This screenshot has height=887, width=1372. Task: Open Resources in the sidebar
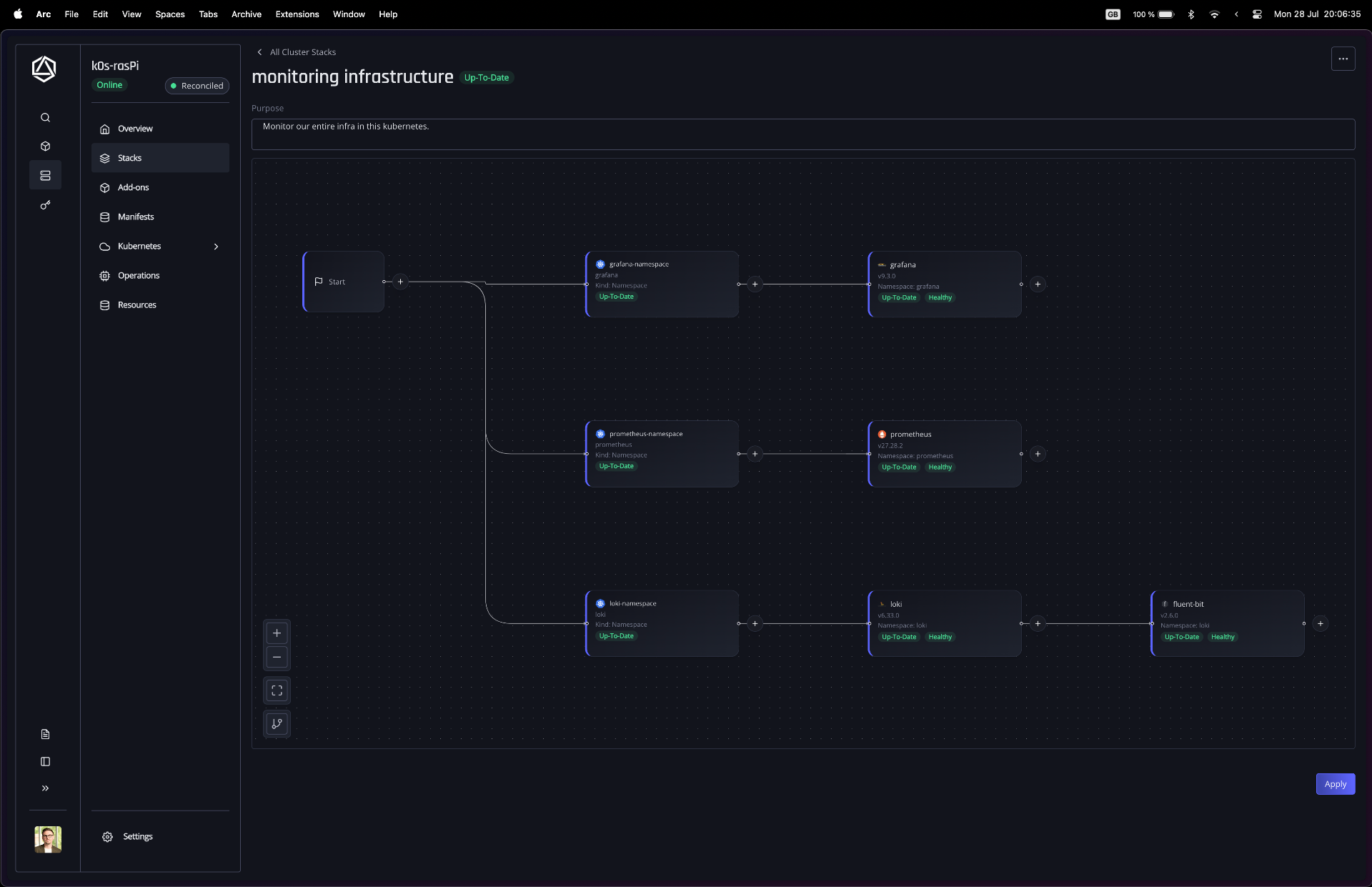point(160,304)
